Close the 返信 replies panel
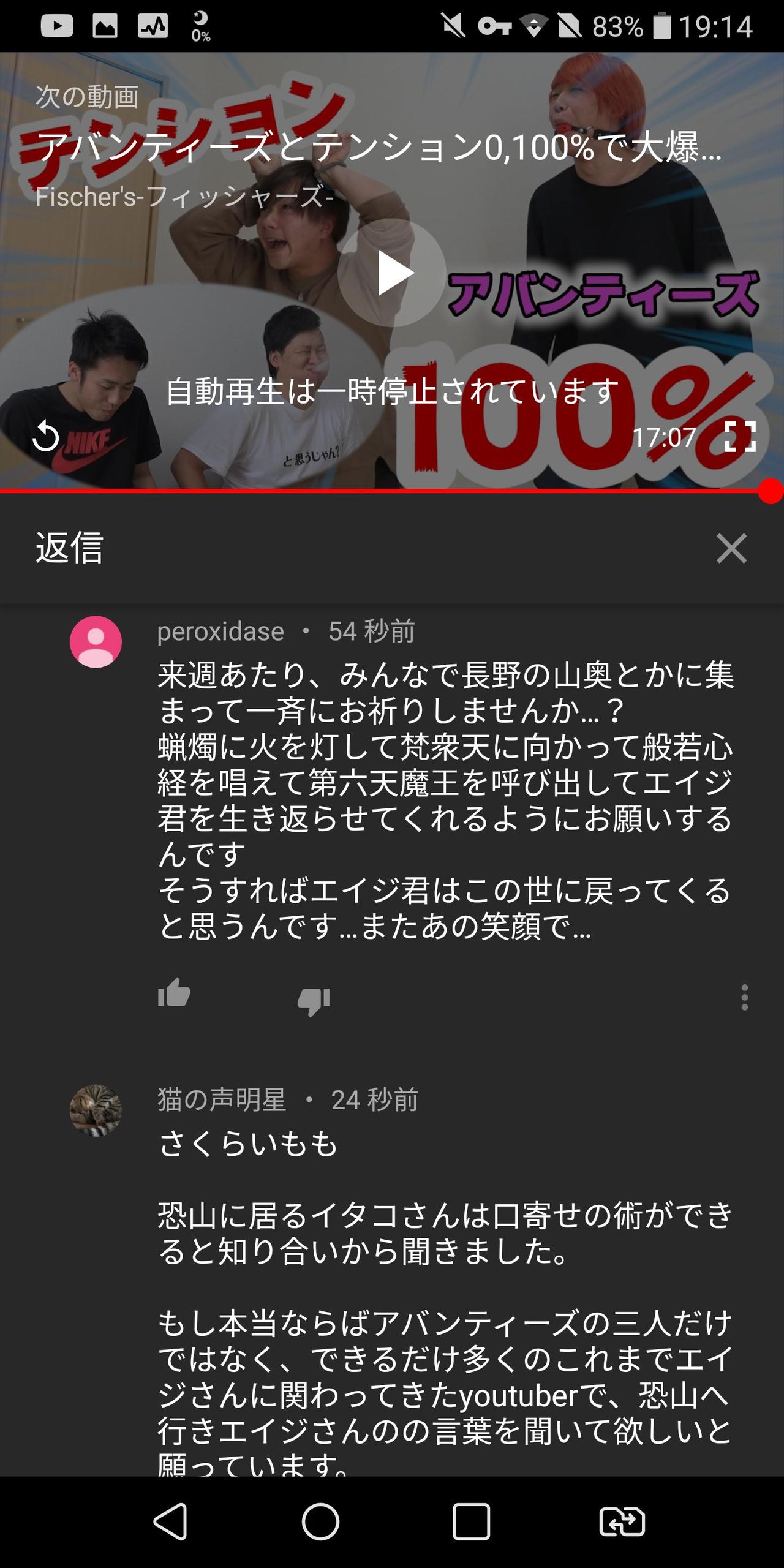784x1568 pixels. click(731, 548)
